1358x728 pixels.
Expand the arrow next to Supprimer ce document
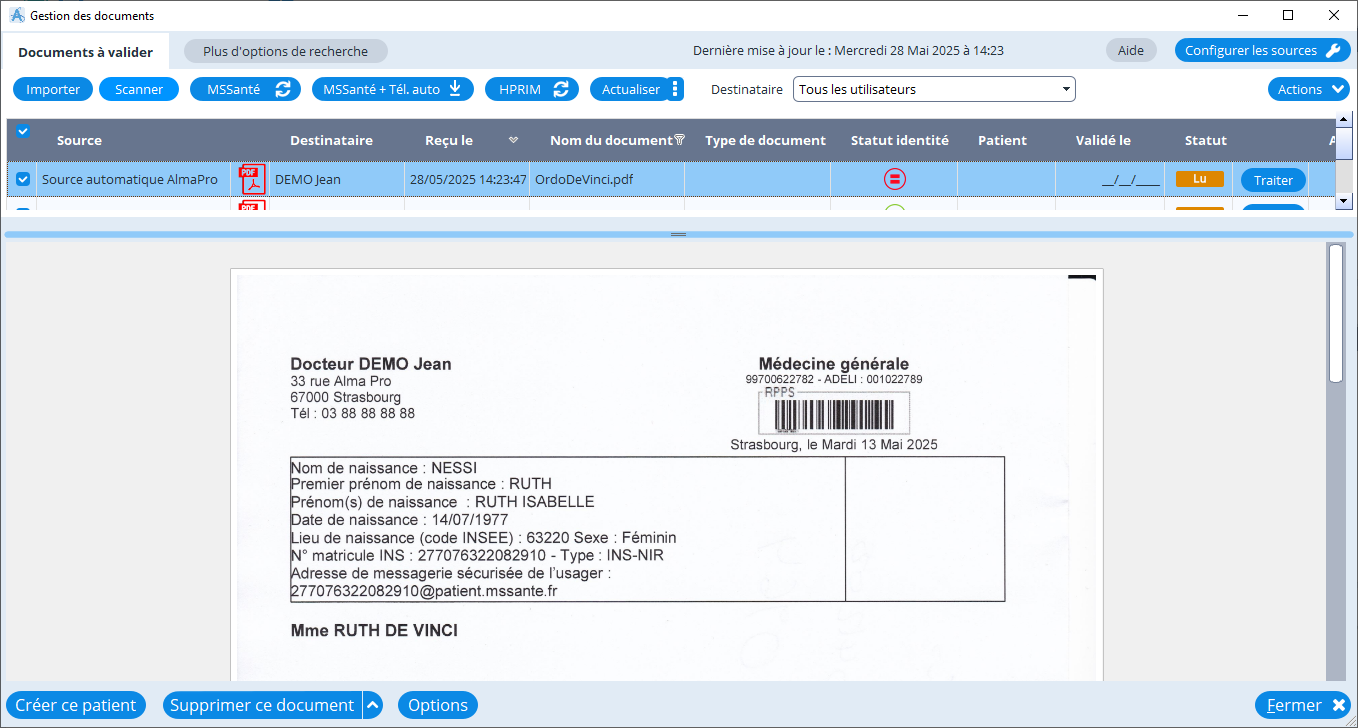pyautogui.click(x=372, y=705)
